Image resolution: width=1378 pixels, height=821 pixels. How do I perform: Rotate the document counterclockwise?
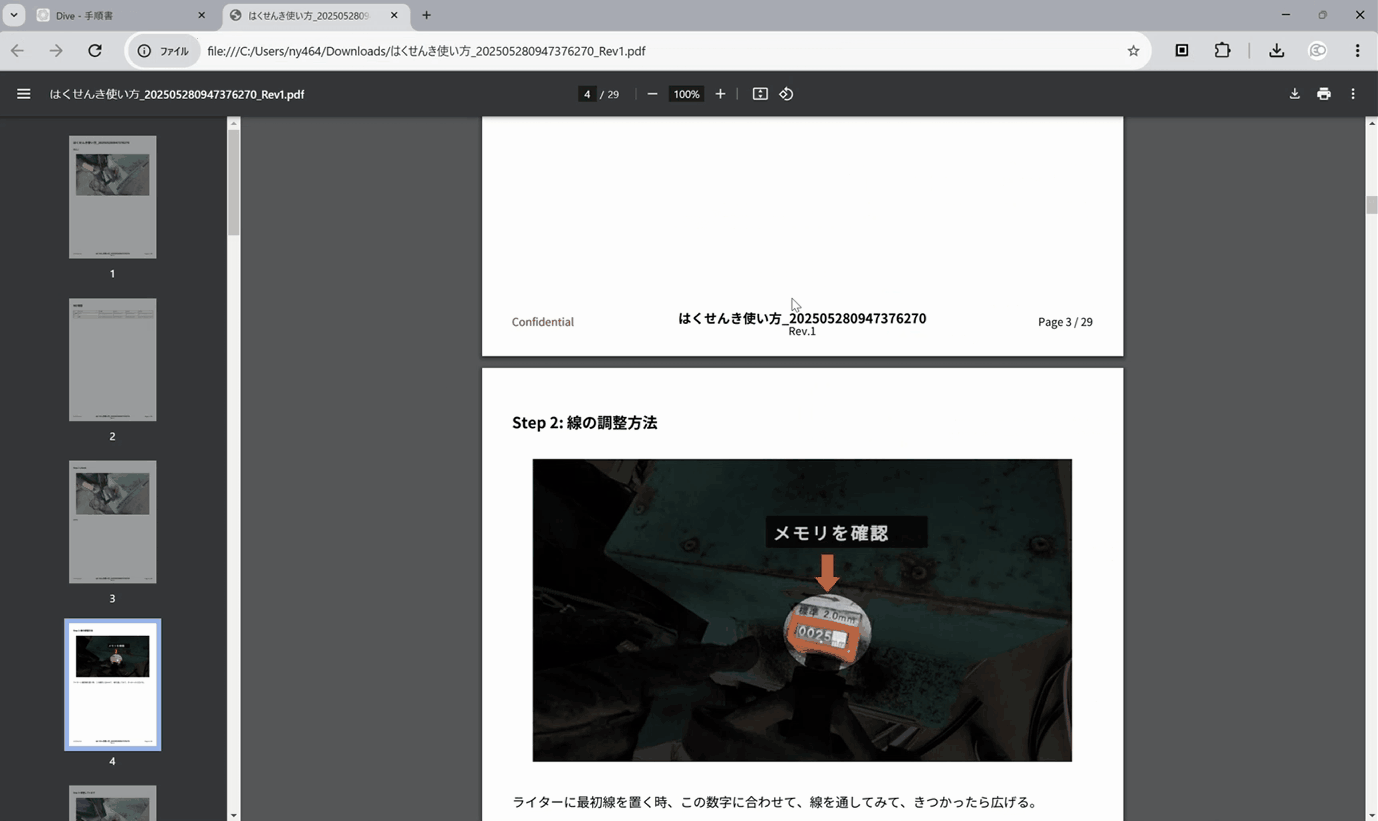(786, 94)
